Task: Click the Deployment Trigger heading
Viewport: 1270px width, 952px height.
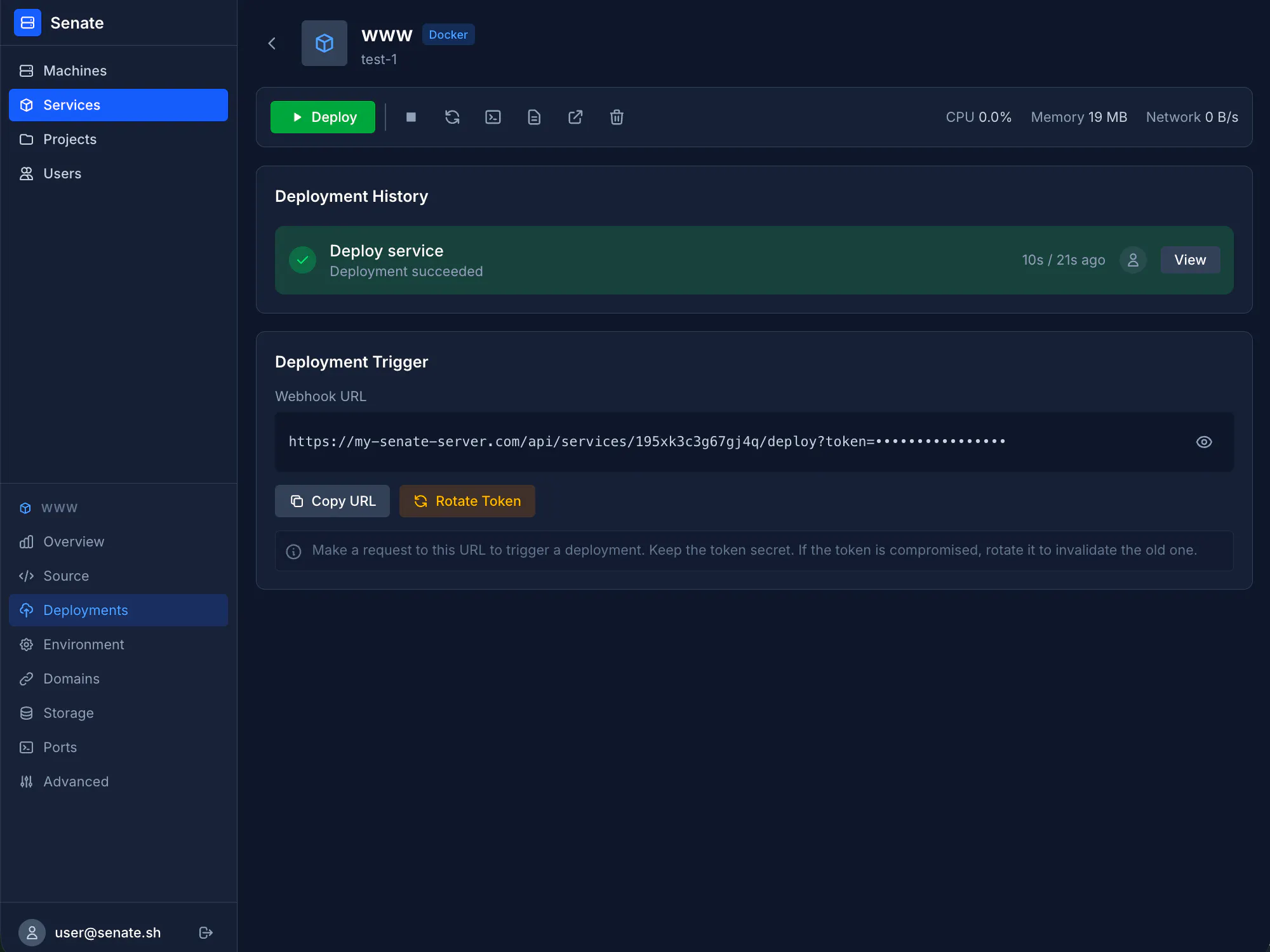Action: tap(352, 362)
